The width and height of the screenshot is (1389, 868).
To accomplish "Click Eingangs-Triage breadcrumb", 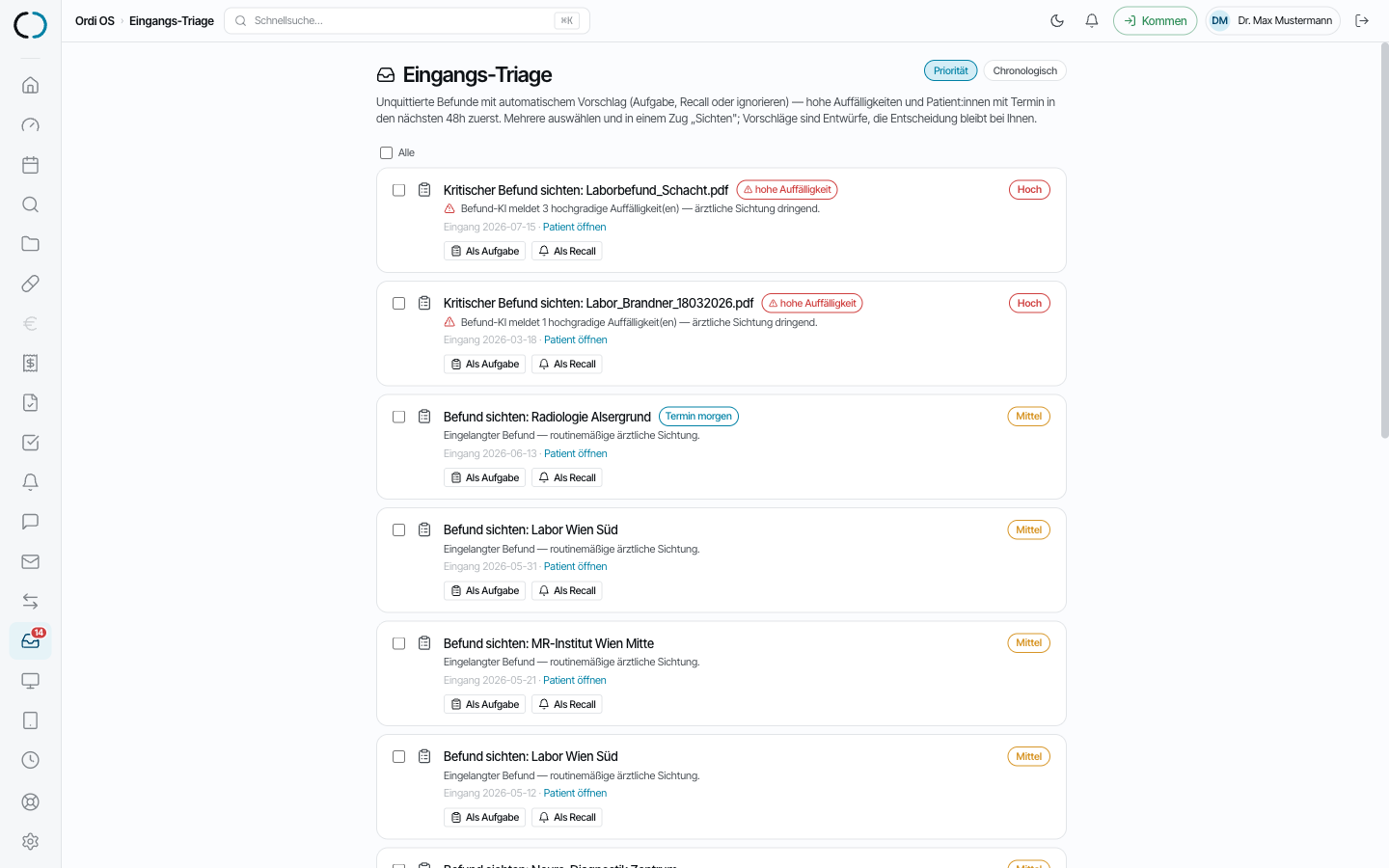I will coord(172,20).
